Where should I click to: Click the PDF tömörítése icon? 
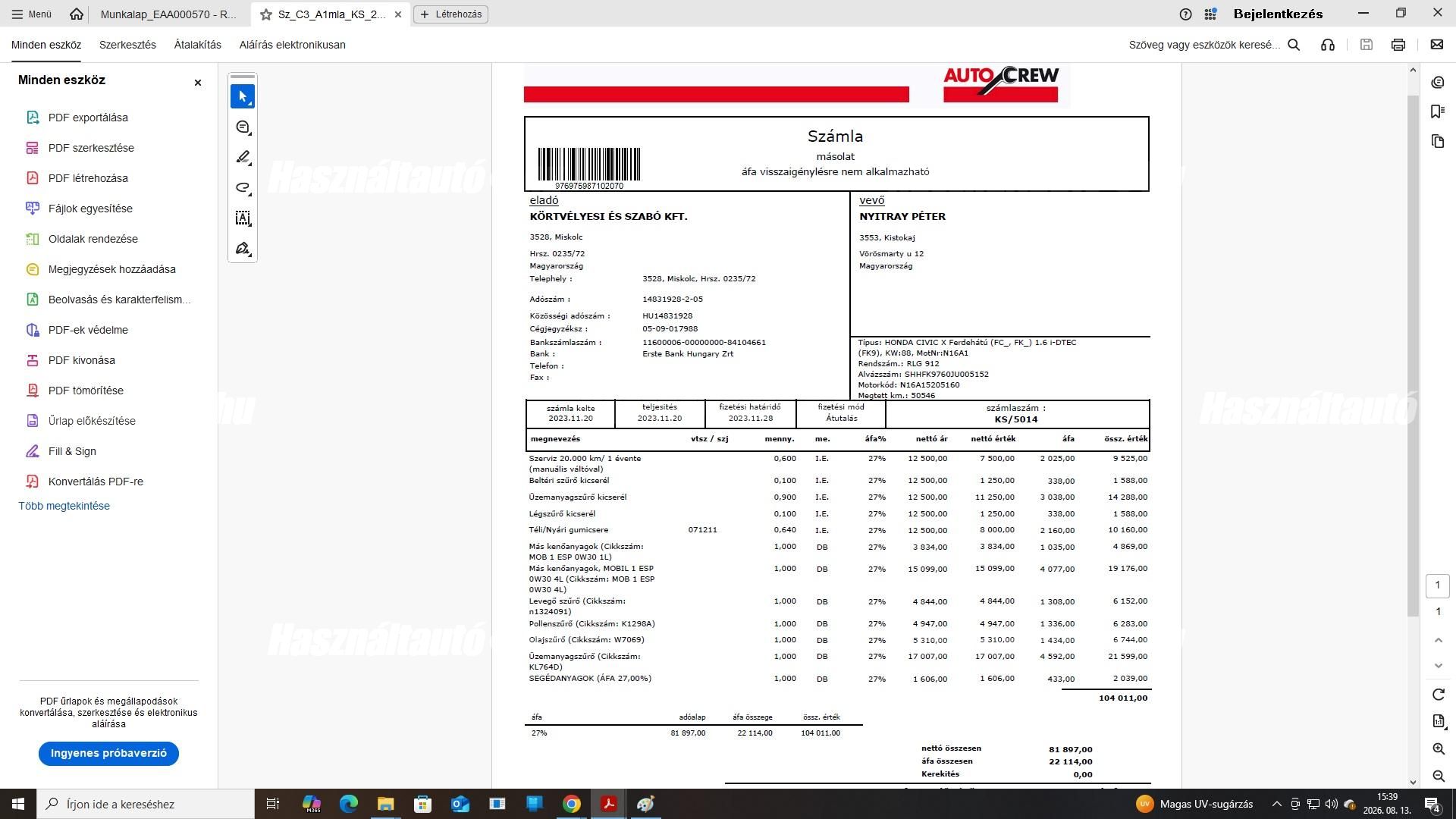pos(33,391)
